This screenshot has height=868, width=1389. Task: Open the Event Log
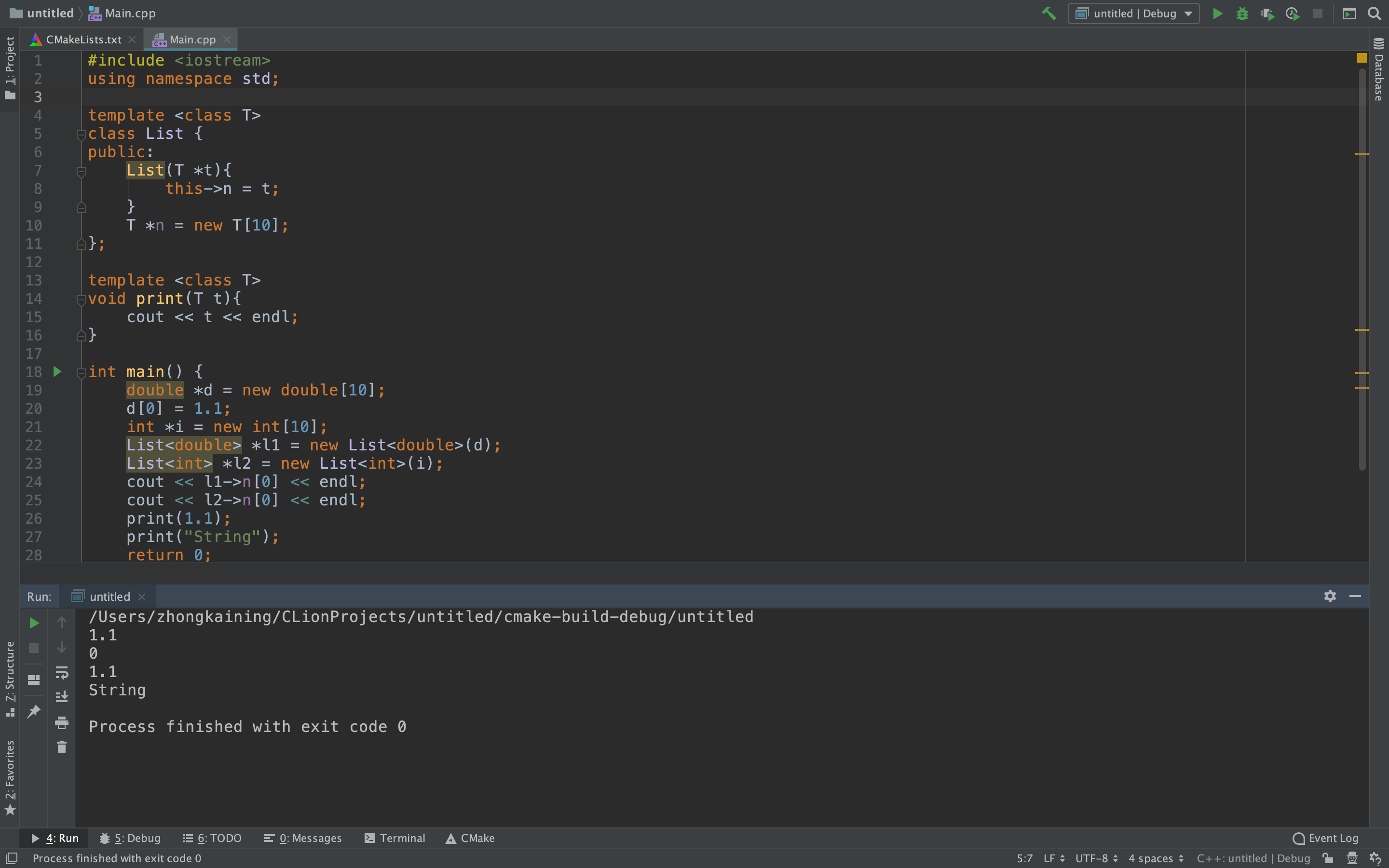coord(1325,838)
